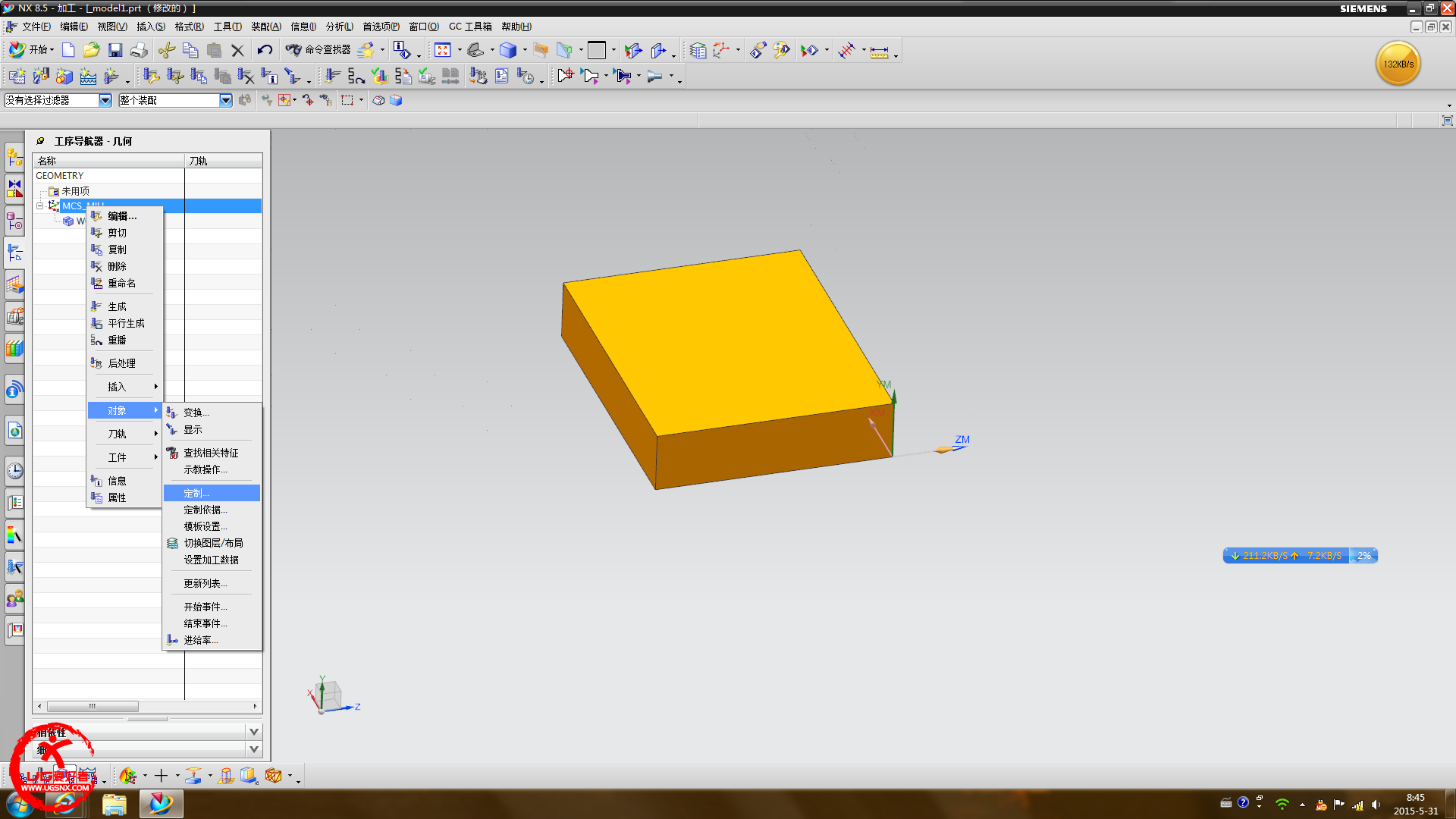Click the Create Method icon
Viewport: 1456px width, 819px height.
point(88,76)
